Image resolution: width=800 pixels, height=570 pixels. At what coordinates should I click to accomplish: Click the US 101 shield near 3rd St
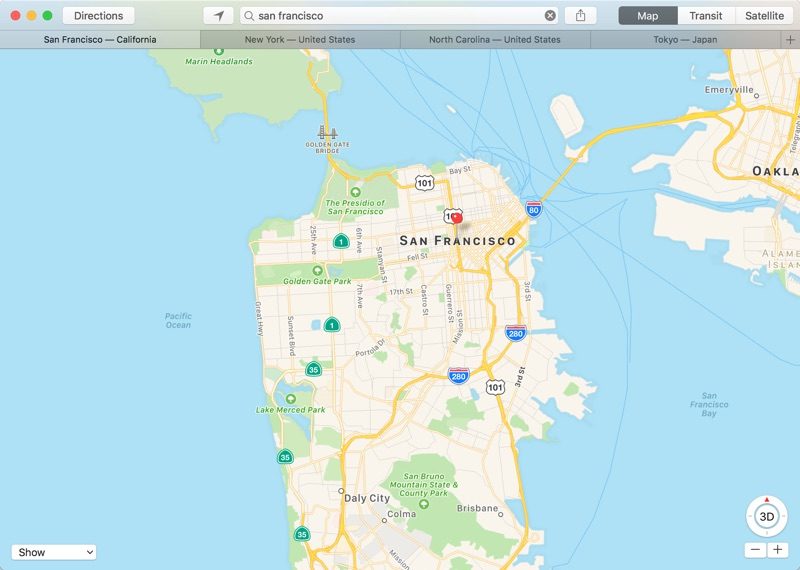(495, 387)
